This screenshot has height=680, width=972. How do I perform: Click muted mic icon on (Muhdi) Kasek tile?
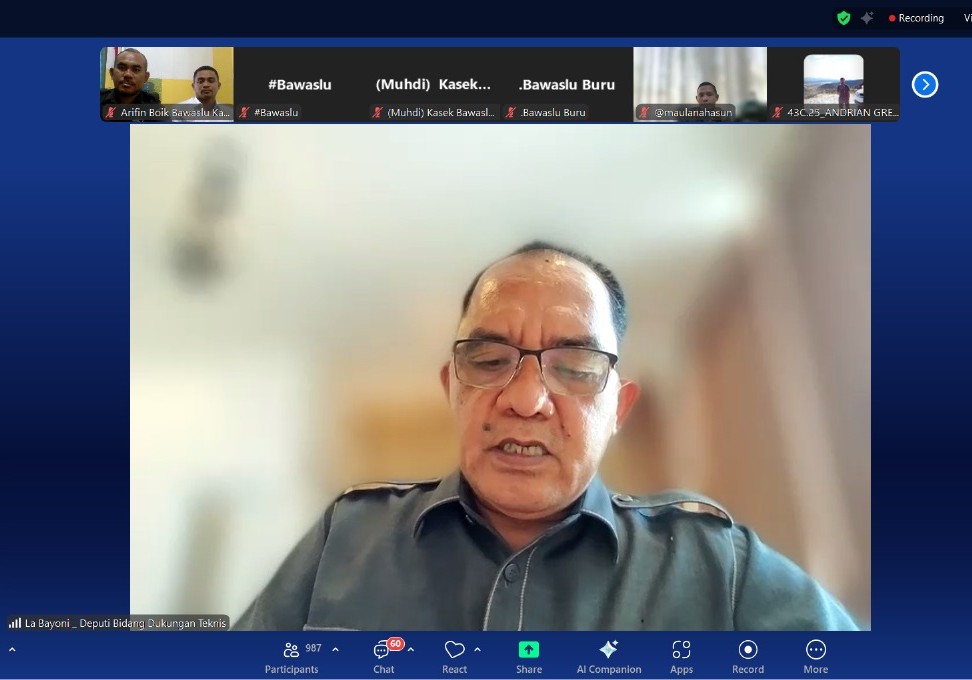[378, 112]
